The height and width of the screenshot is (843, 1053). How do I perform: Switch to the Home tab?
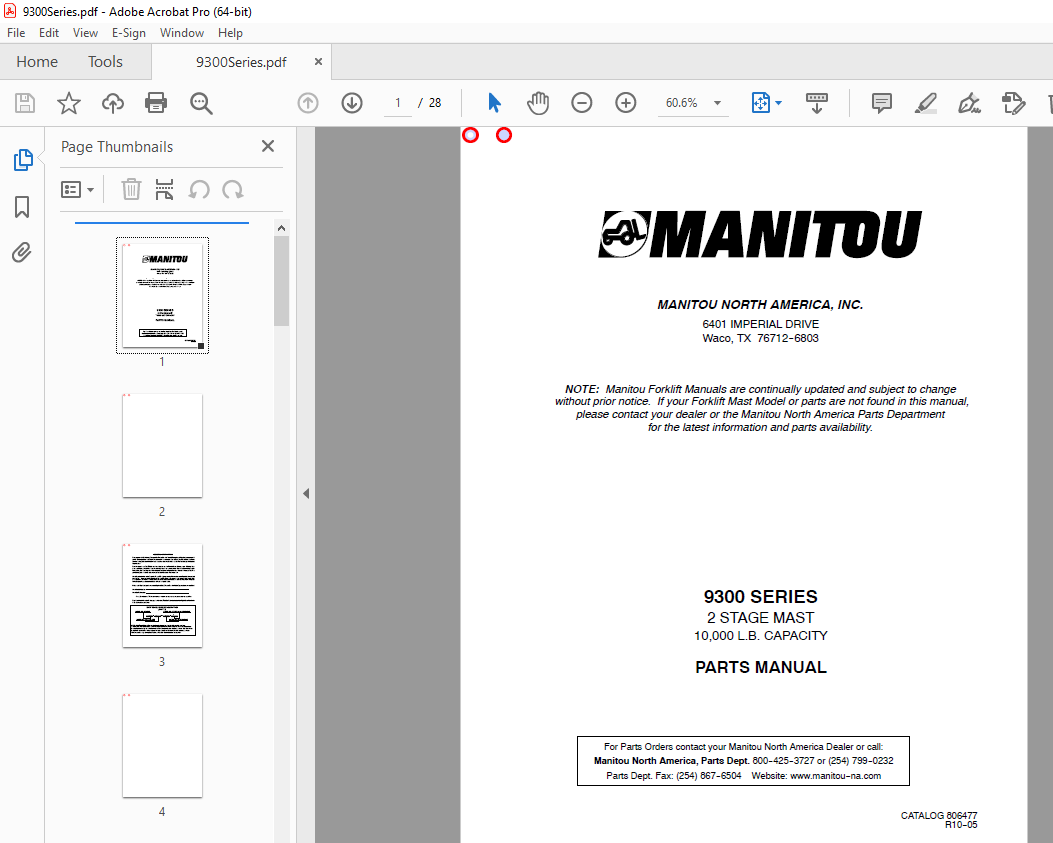(x=37, y=62)
